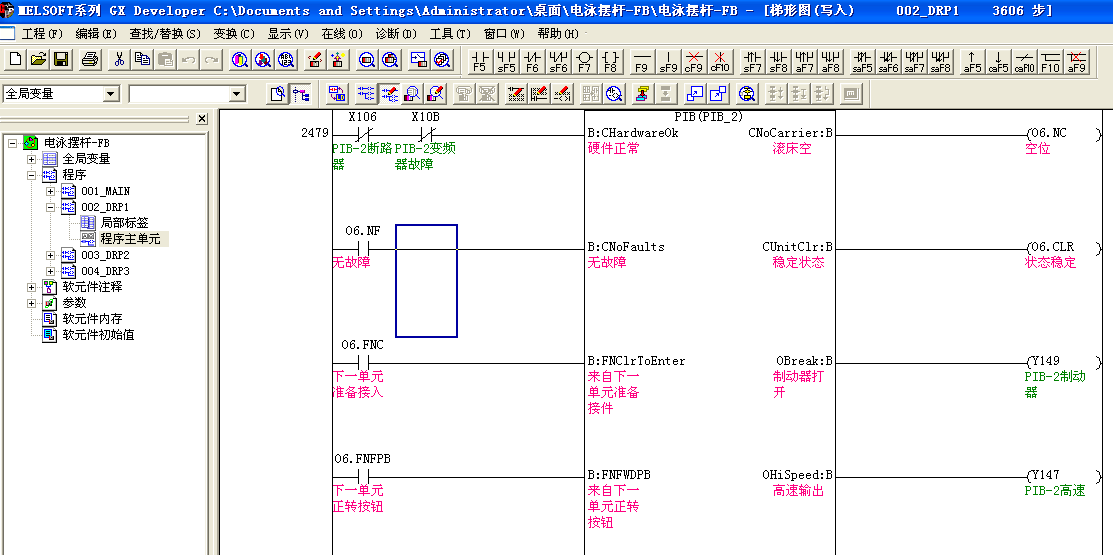The image size is (1113, 555).
Task: Expand the 参数 tree node
Action: (32, 303)
